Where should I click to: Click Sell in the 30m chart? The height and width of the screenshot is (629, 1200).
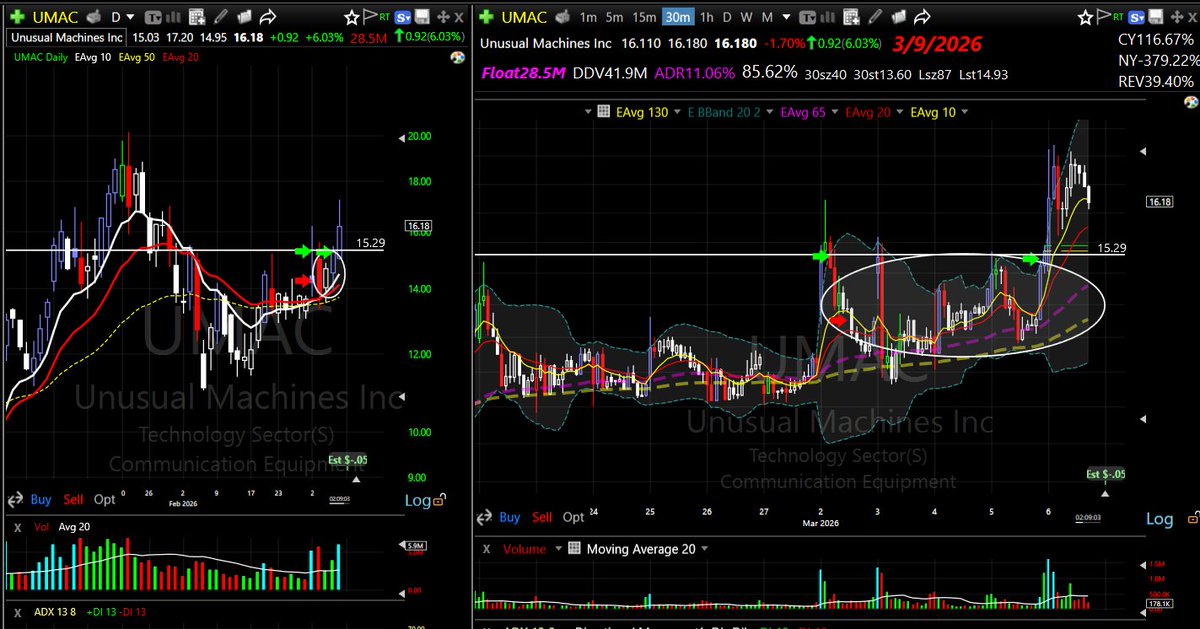click(x=542, y=517)
